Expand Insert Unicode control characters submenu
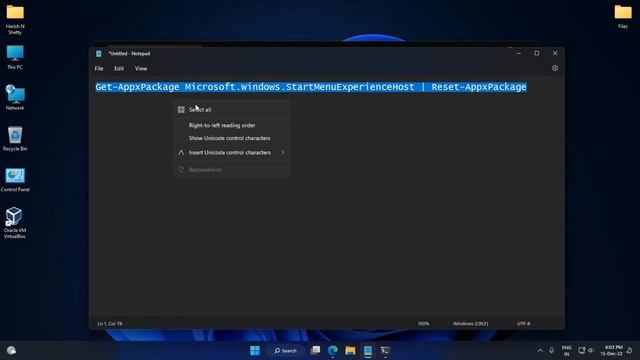Viewport: 640px width, 360px height. coord(232,152)
